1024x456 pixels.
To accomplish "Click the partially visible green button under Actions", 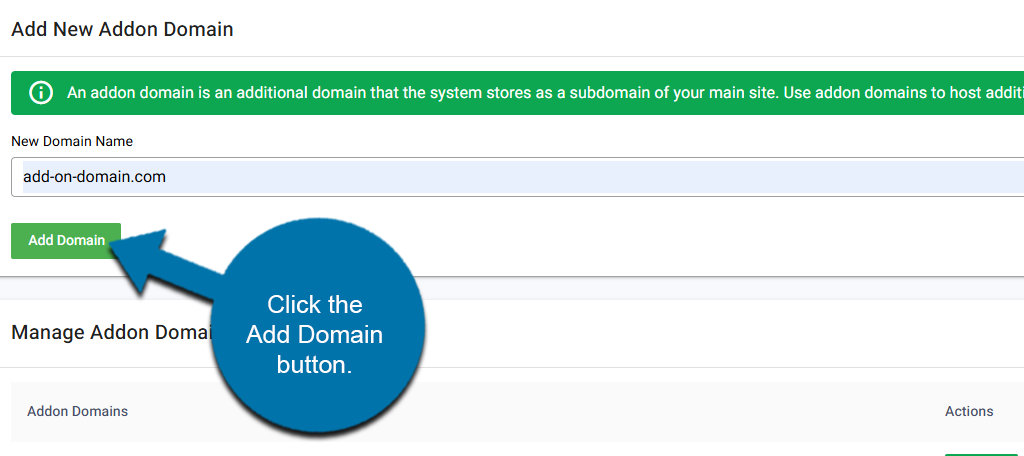I will 980,453.
